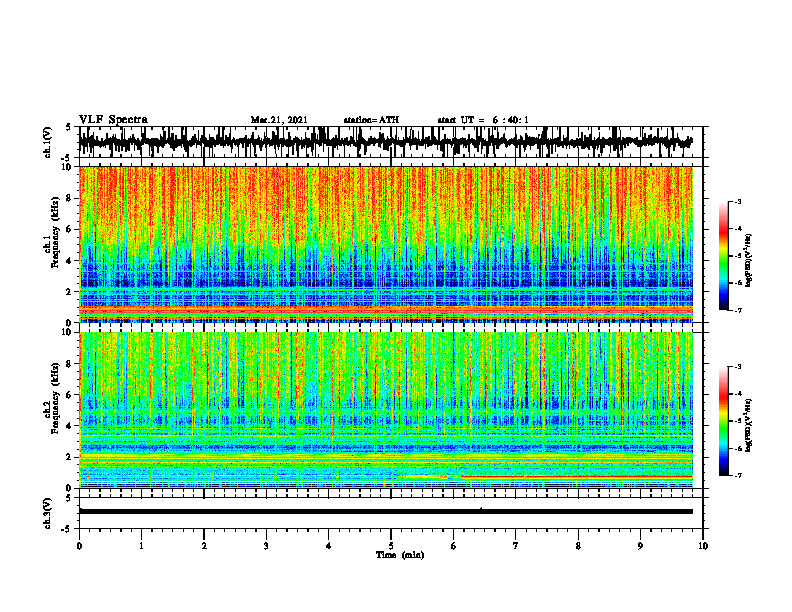Click the ch.2 spectrogram color scale bar
Viewport: 792px width, 612px height.
pos(724,421)
